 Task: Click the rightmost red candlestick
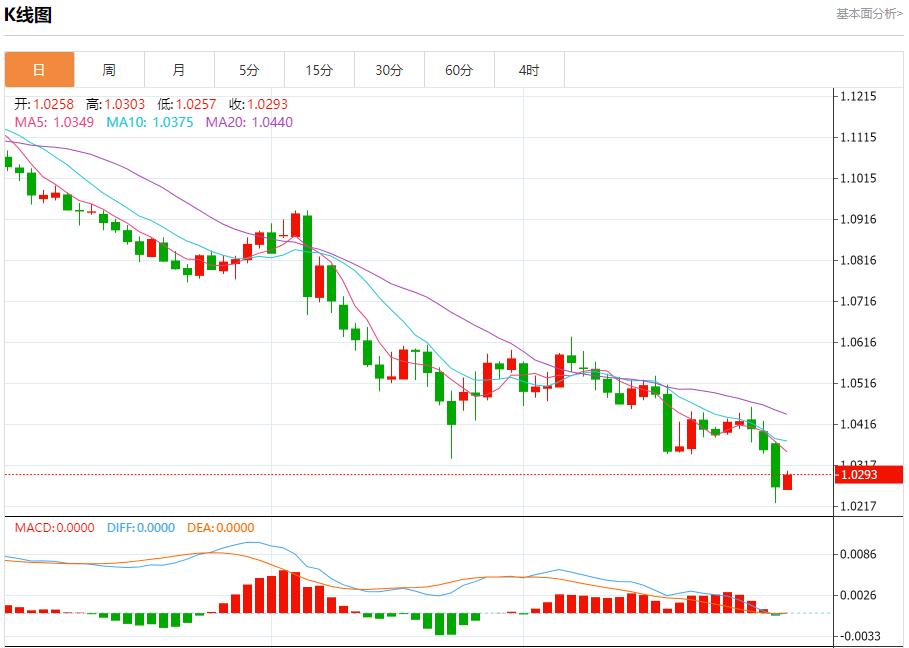(x=787, y=482)
